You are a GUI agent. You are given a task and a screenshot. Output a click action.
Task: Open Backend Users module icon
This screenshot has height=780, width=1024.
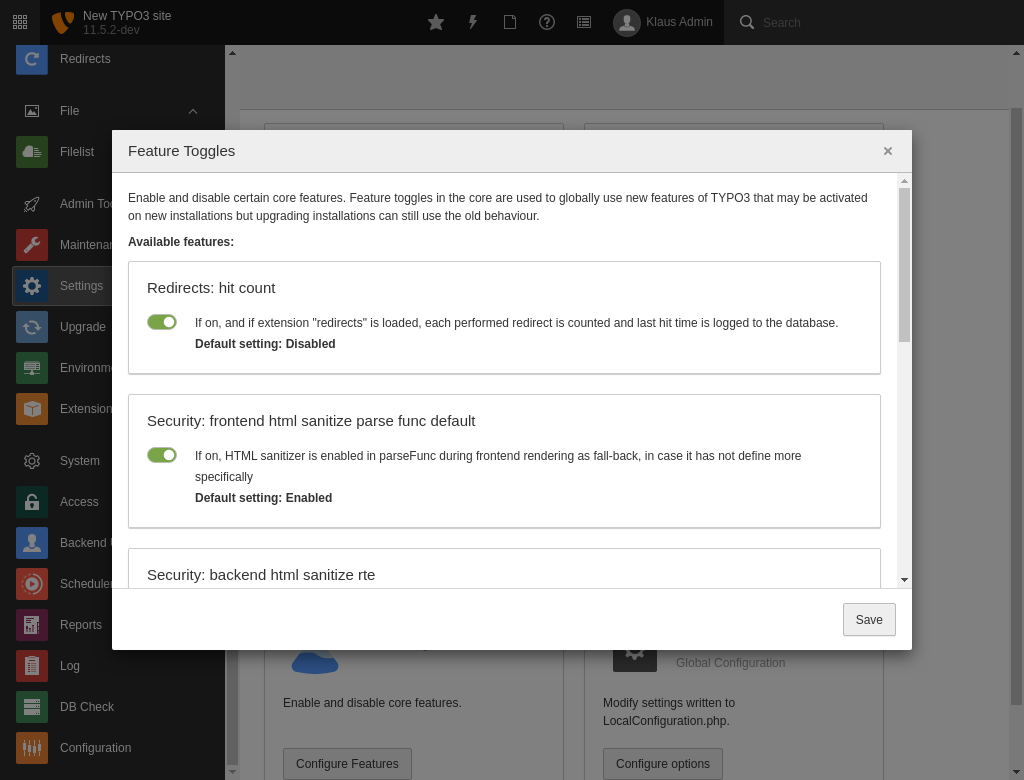(x=32, y=543)
